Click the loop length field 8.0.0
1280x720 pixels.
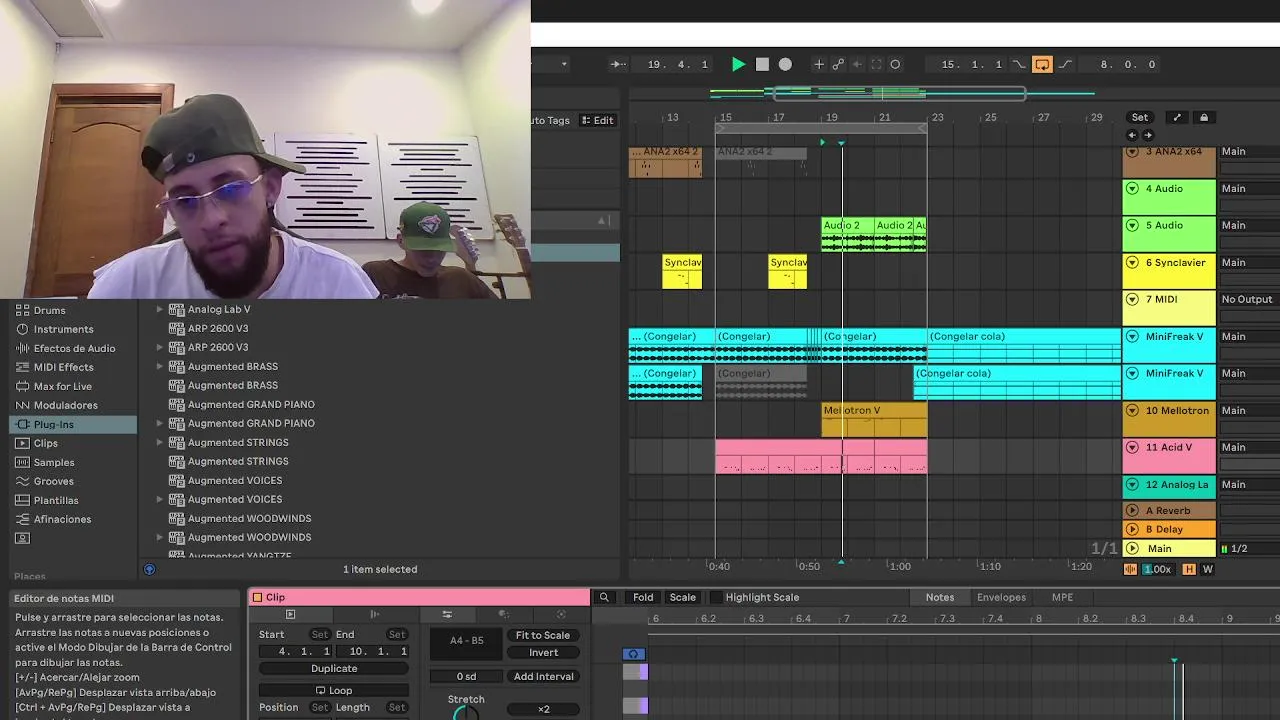[x=1128, y=64]
